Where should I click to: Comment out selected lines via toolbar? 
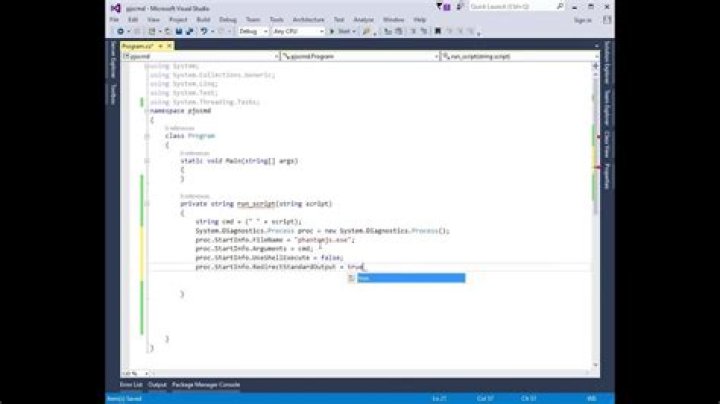[413, 31]
